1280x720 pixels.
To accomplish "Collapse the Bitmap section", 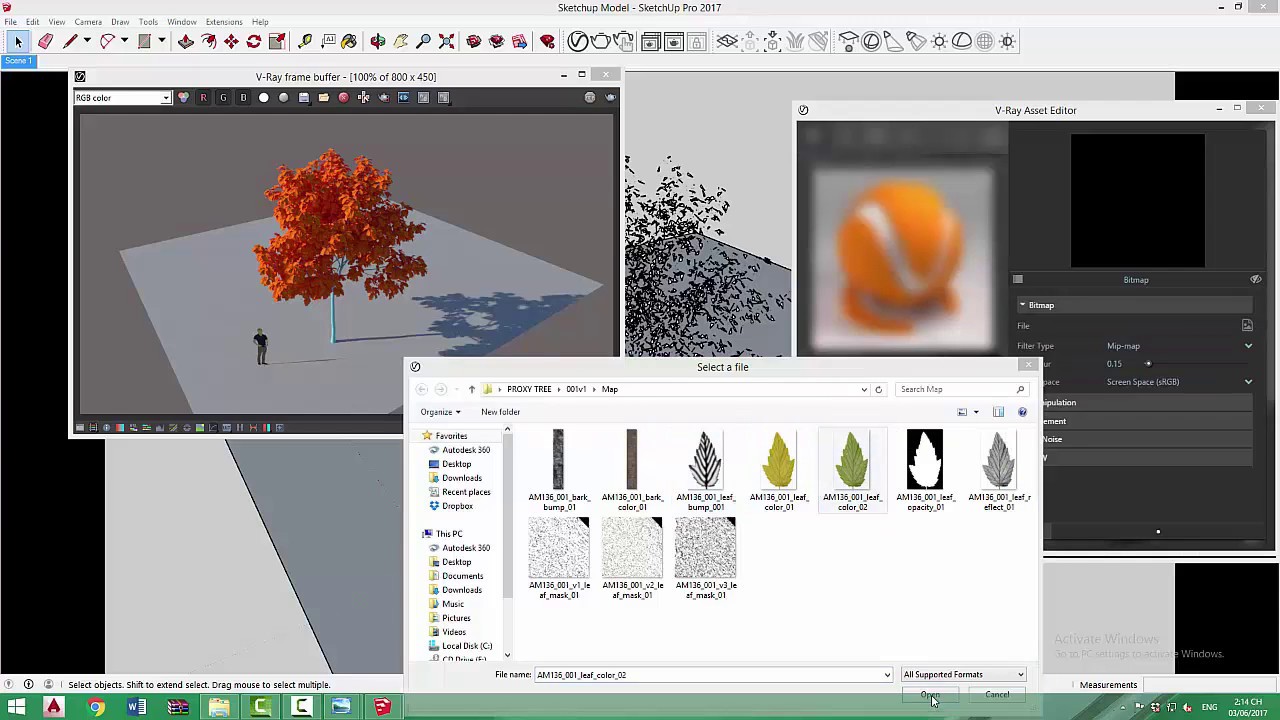I will point(1022,305).
